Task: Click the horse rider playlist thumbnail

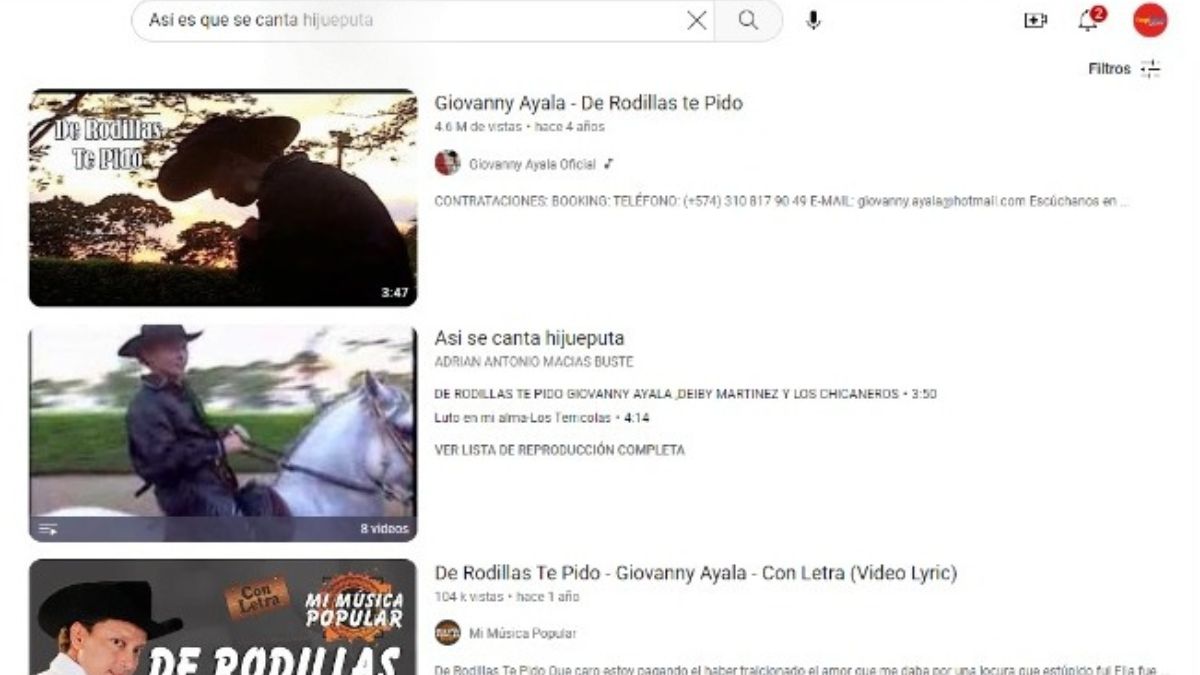Action: tap(222, 425)
